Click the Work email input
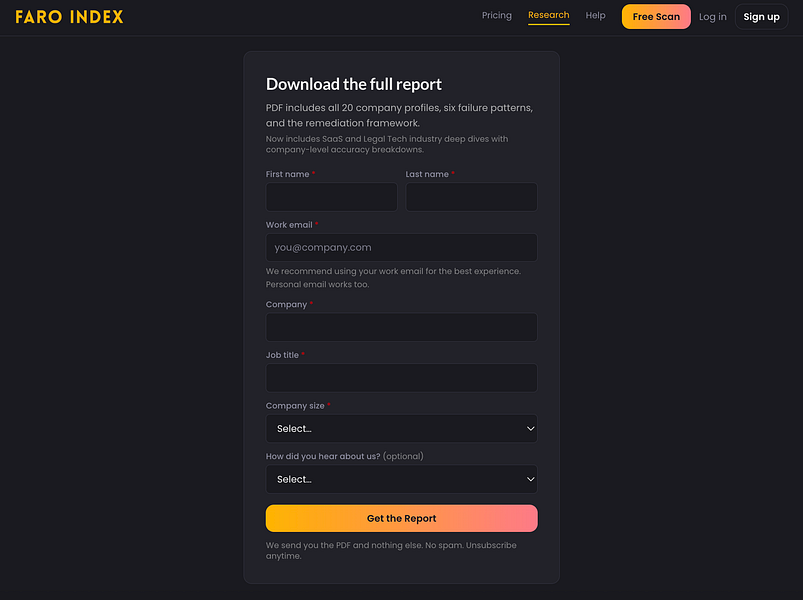Screen dimensions: 803x600 click(402, 248)
